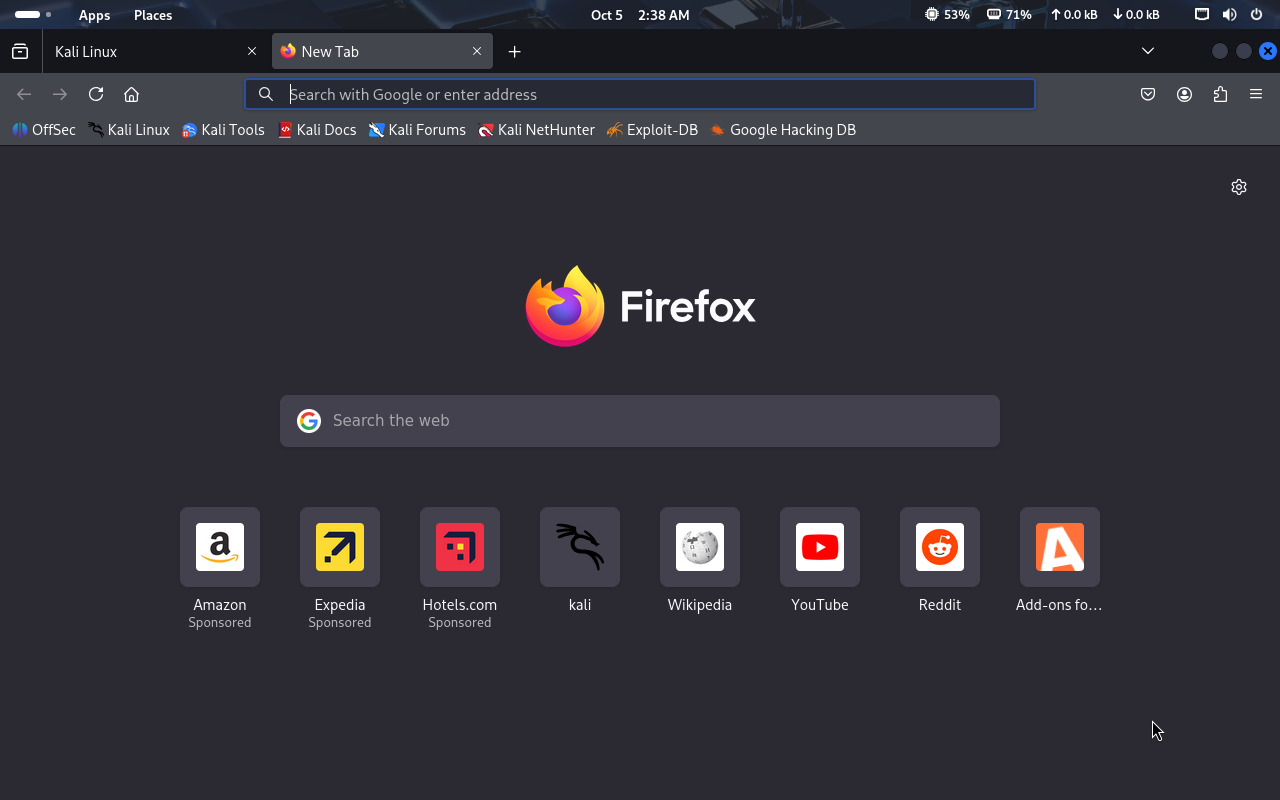Click the Firefox home button
This screenshot has height=800, width=1280.
(131, 94)
